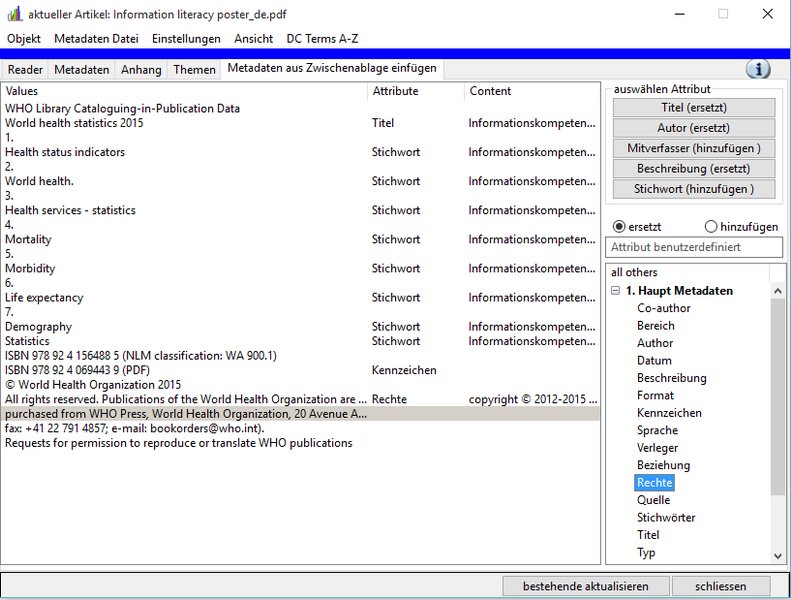Select highlighted purchased from WHO Press row

(x=300, y=414)
